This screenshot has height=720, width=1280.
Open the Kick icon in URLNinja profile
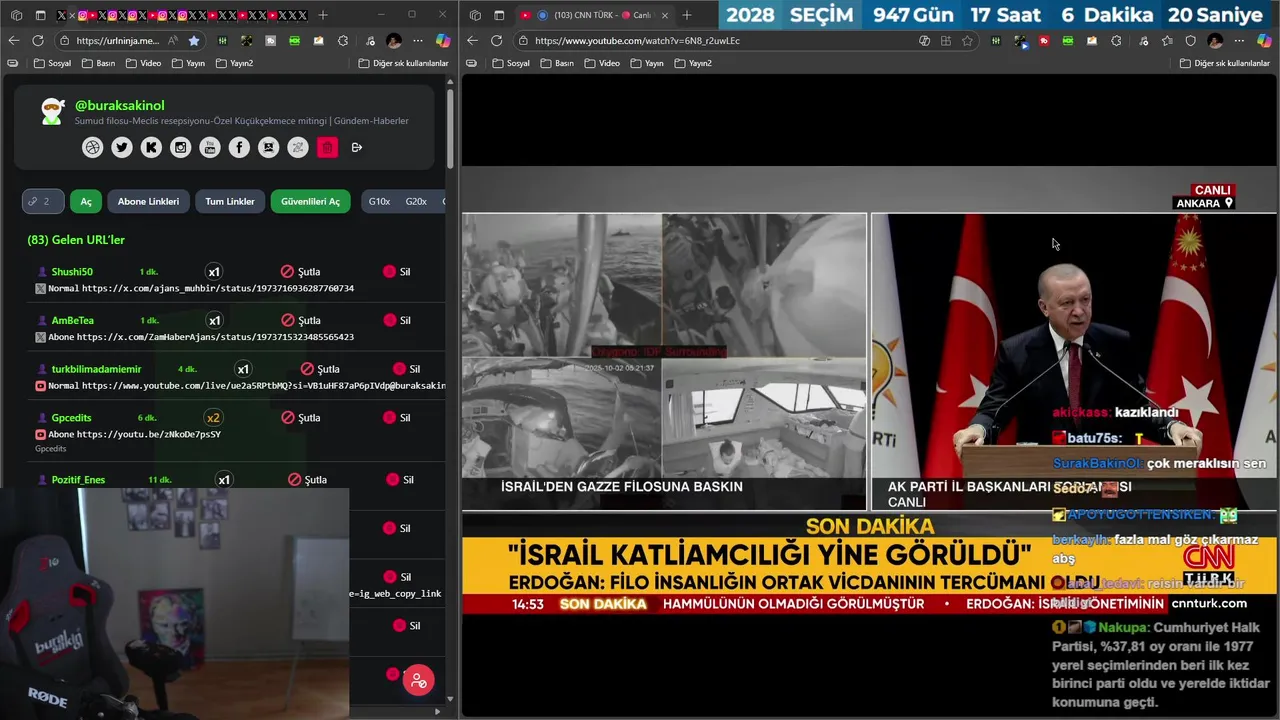coord(151,147)
